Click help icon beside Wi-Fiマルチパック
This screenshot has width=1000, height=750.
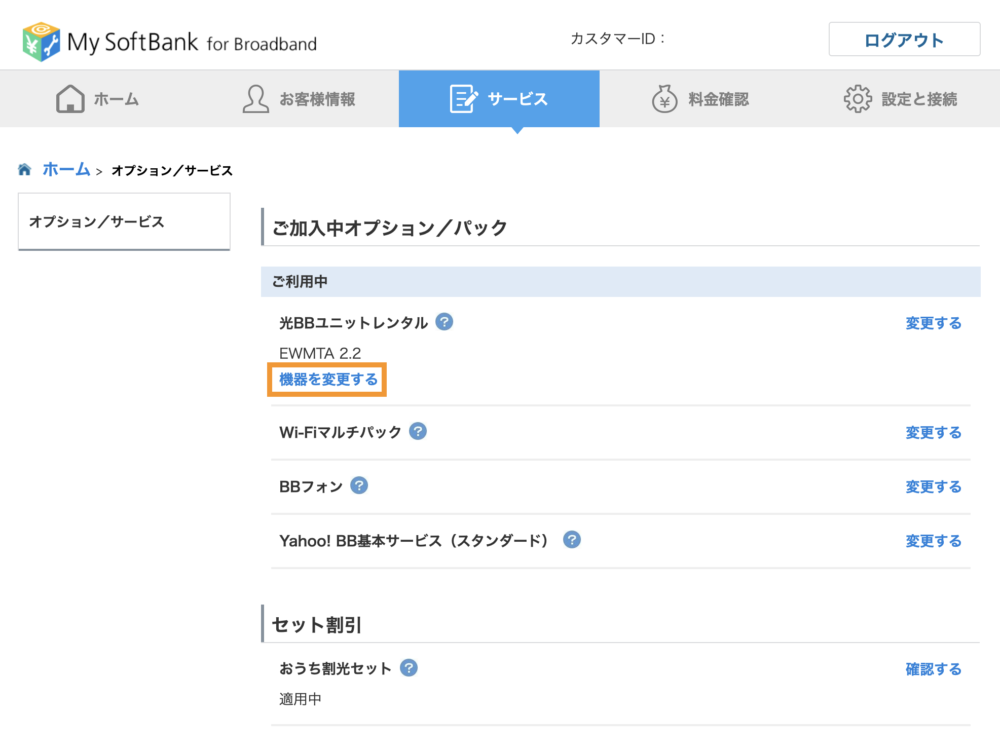coord(418,432)
